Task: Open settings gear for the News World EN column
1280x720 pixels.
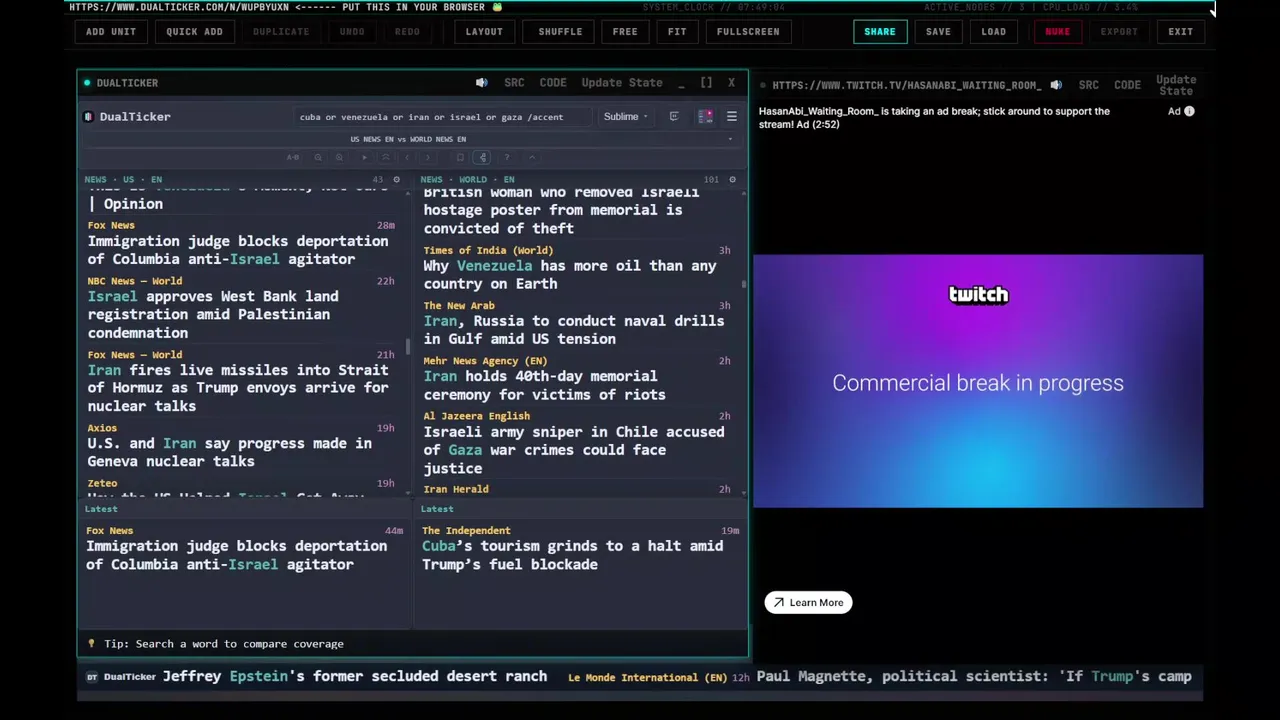Action: click(732, 180)
